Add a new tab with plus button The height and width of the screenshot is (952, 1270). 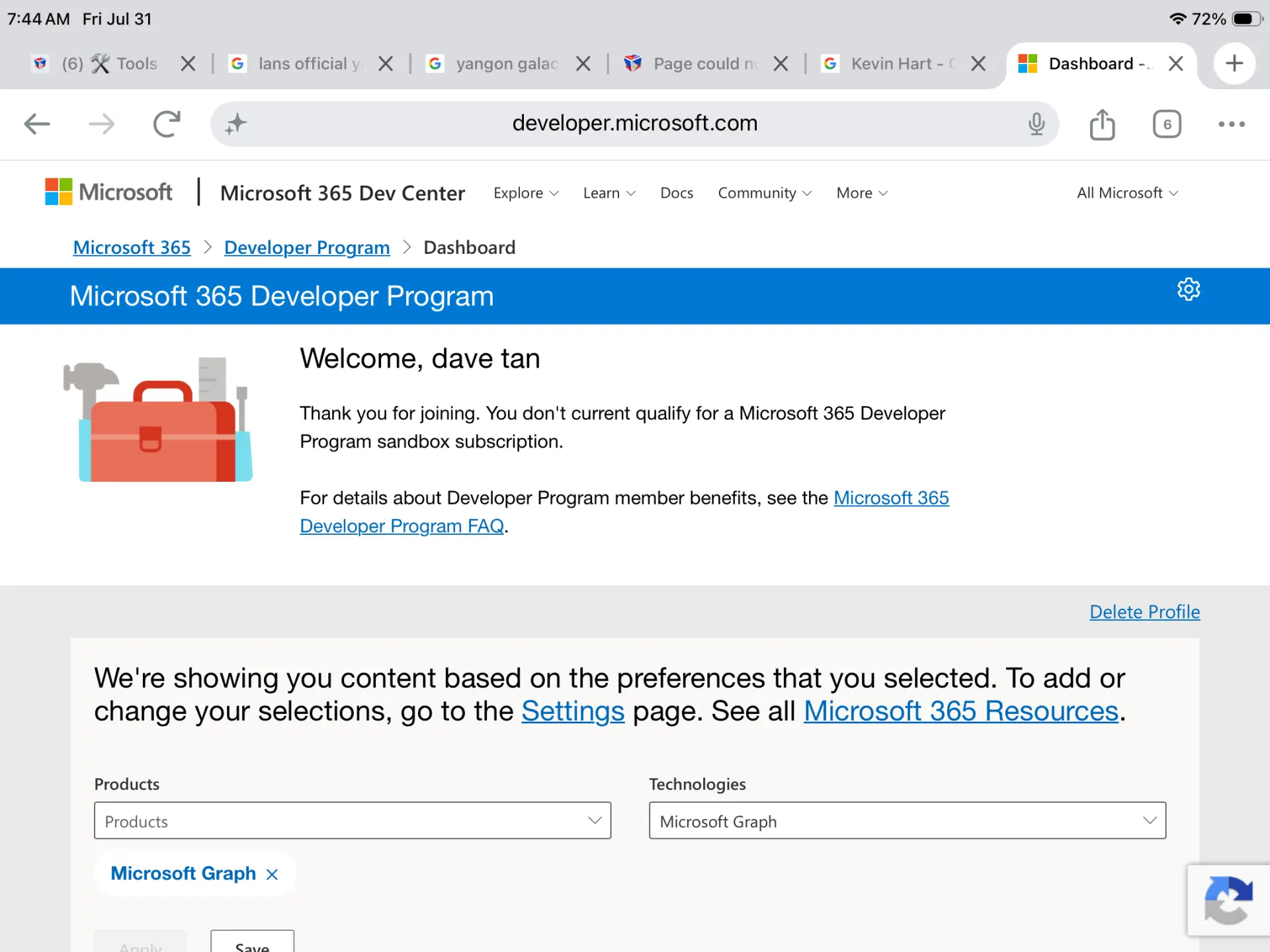(x=1234, y=63)
